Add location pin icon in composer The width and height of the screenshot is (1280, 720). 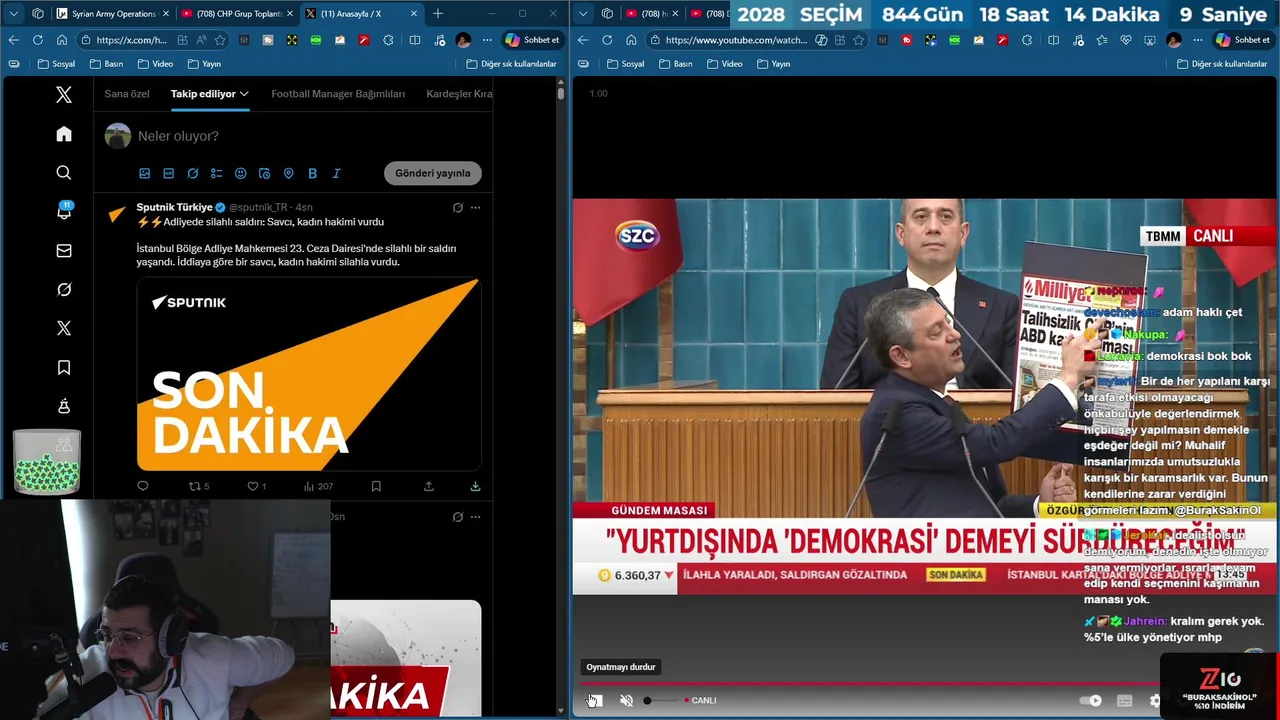click(x=288, y=173)
